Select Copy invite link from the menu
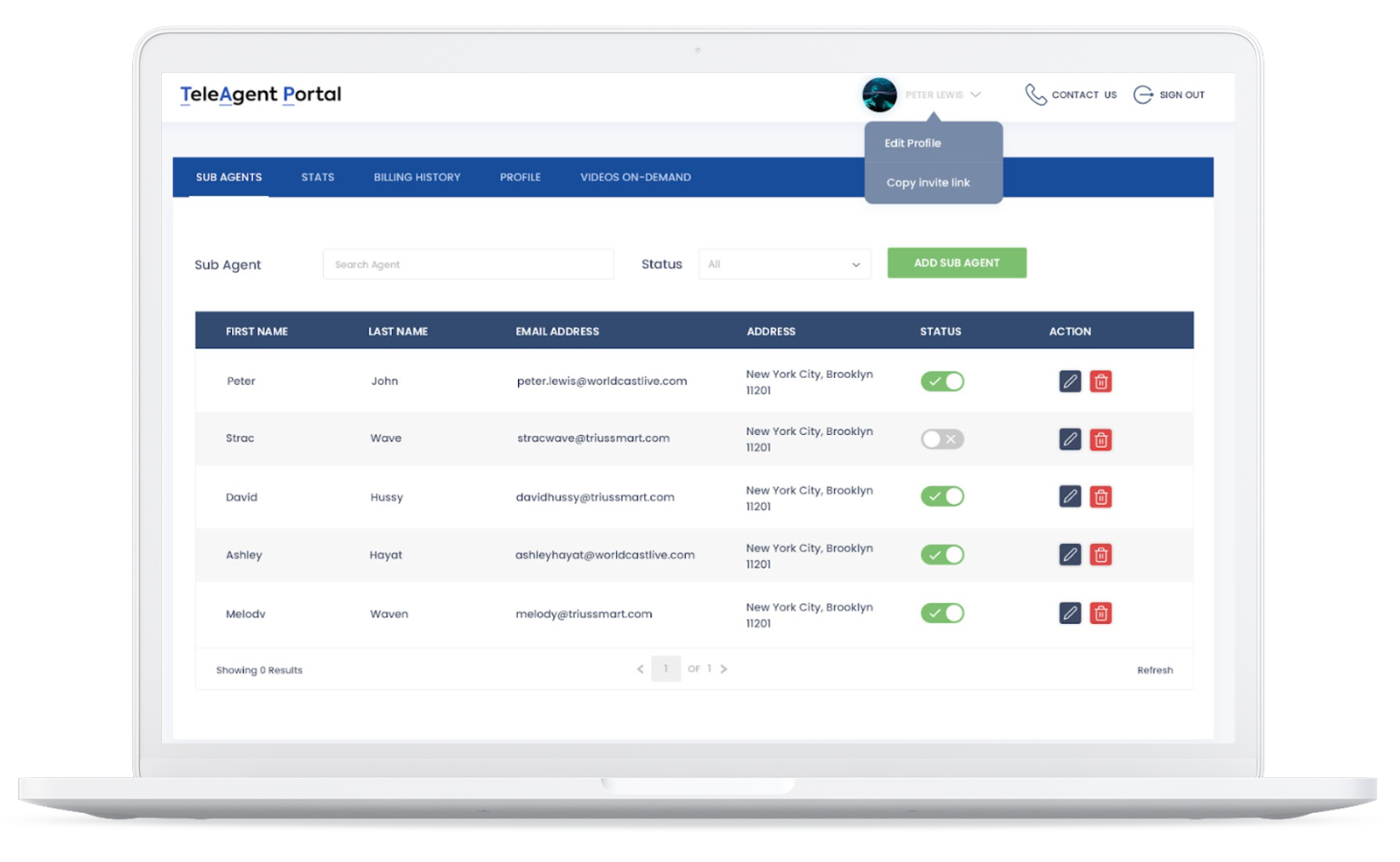The width and height of the screenshot is (1400, 862). pyautogui.click(x=927, y=183)
